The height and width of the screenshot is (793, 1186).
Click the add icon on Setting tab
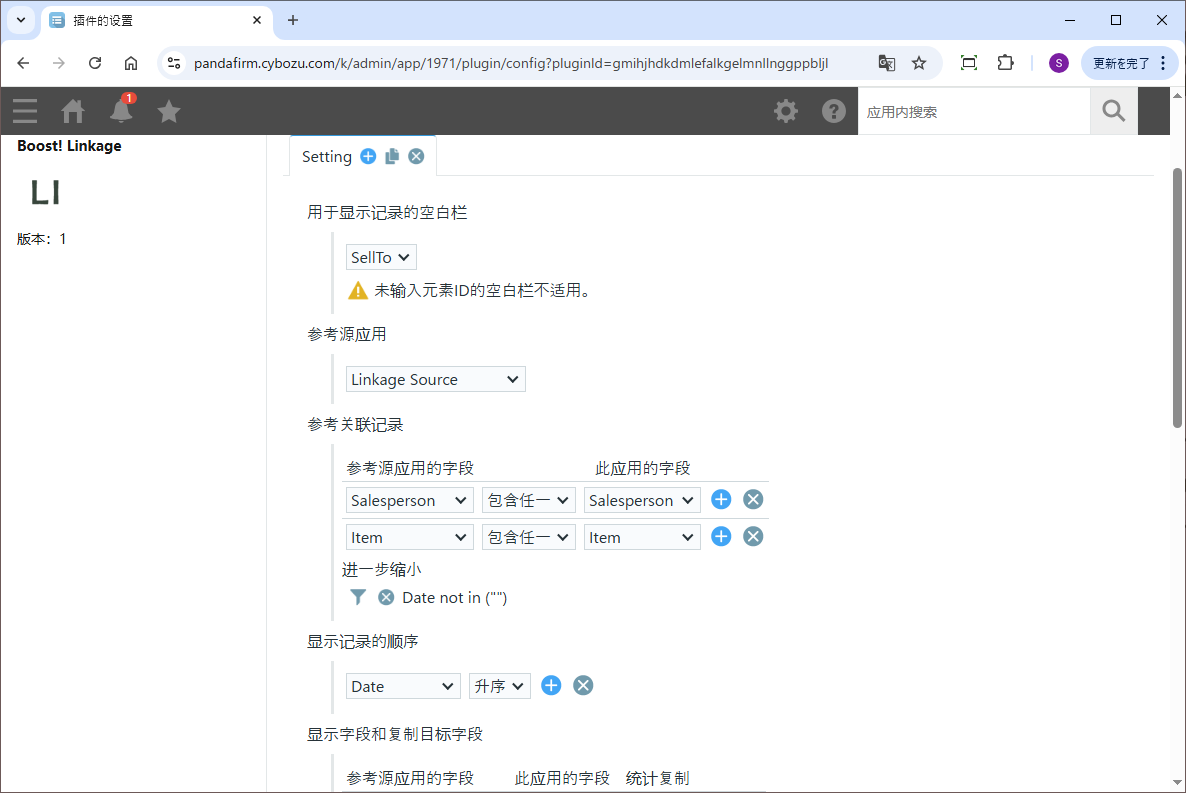[368, 156]
